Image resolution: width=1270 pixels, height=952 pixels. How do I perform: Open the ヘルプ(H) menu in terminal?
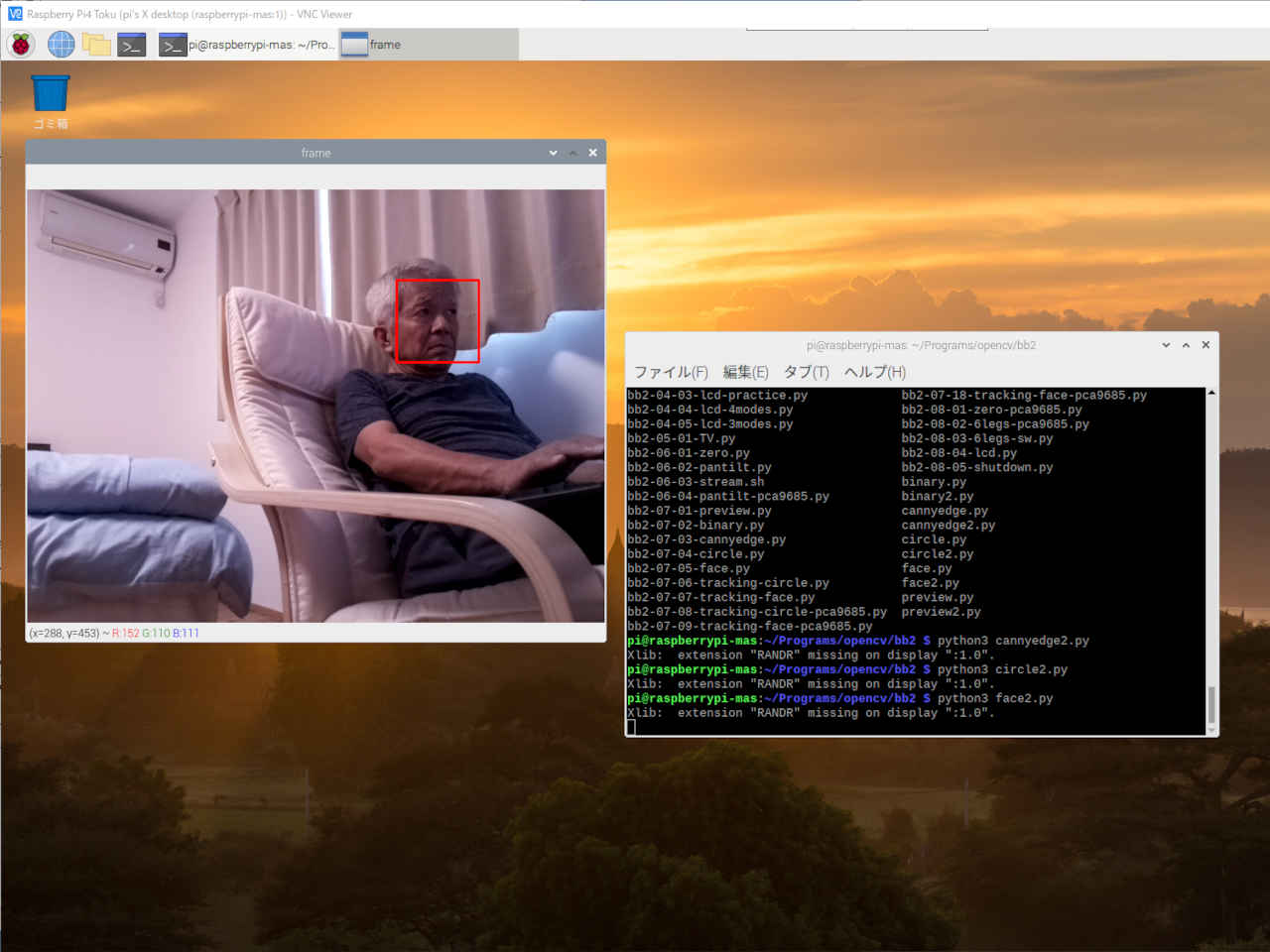(874, 372)
